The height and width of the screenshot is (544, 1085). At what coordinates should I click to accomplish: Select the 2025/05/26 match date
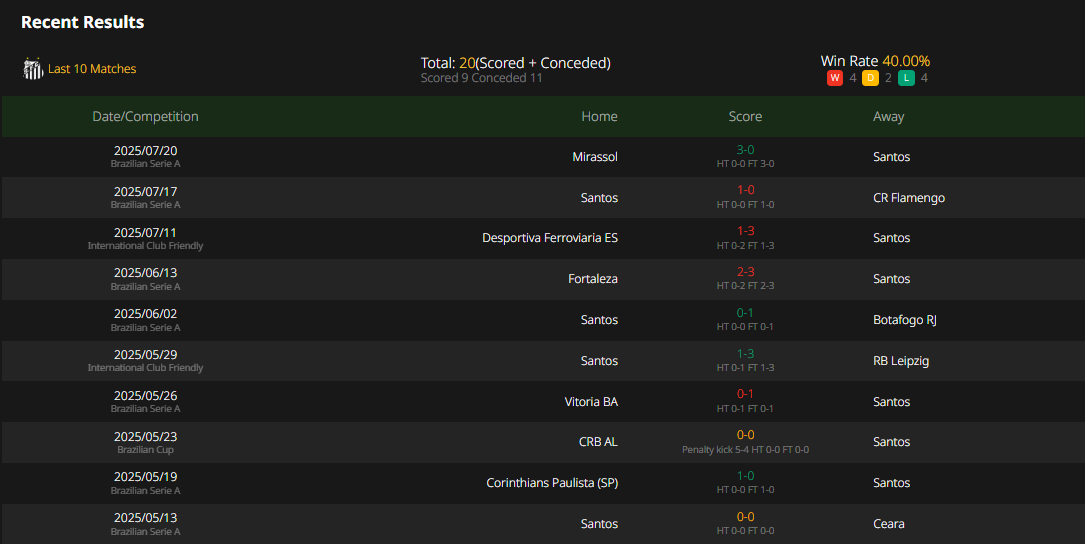[x=145, y=395]
